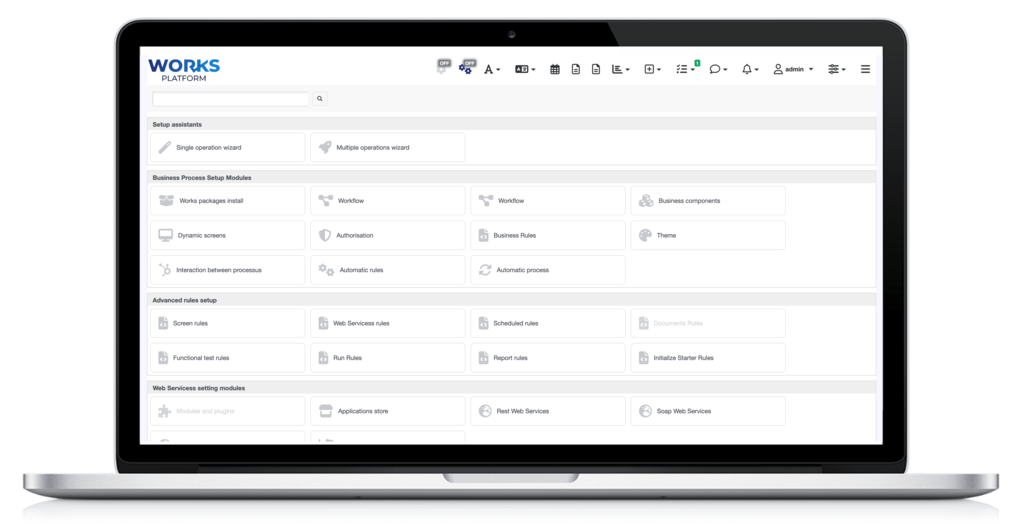Click the globe icon for Rest Web Services
Screen dimensions: 1023x526
coord(485,411)
